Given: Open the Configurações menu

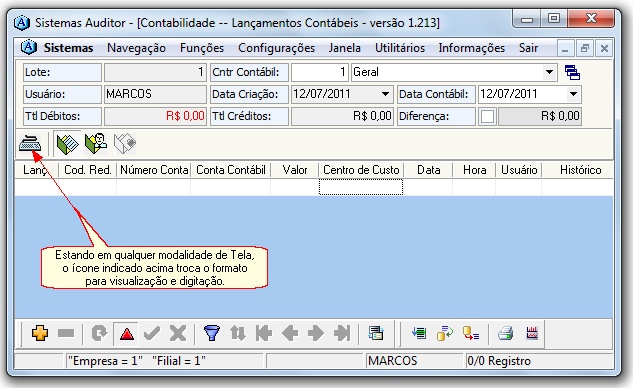Looking at the screenshot, I should point(277,48).
